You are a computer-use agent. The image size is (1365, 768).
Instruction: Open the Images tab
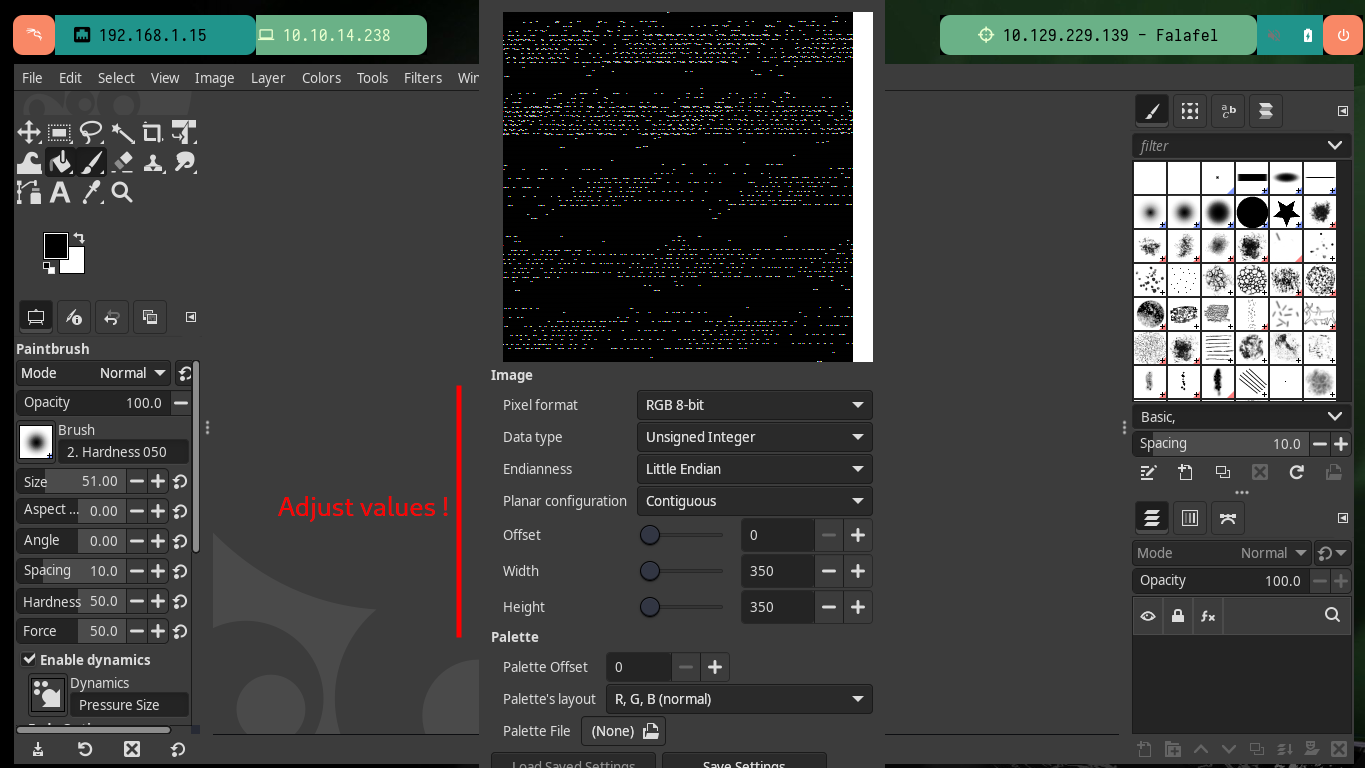[x=150, y=317]
